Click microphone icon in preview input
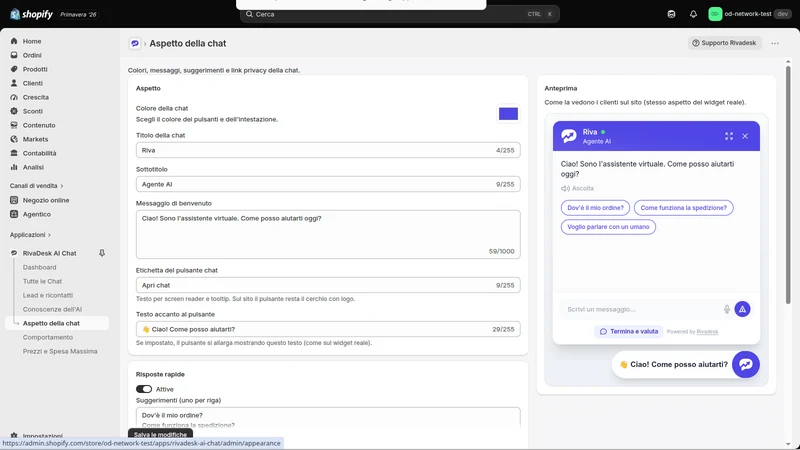Viewport: 800px width, 450px height. pyautogui.click(x=727, y=309)
